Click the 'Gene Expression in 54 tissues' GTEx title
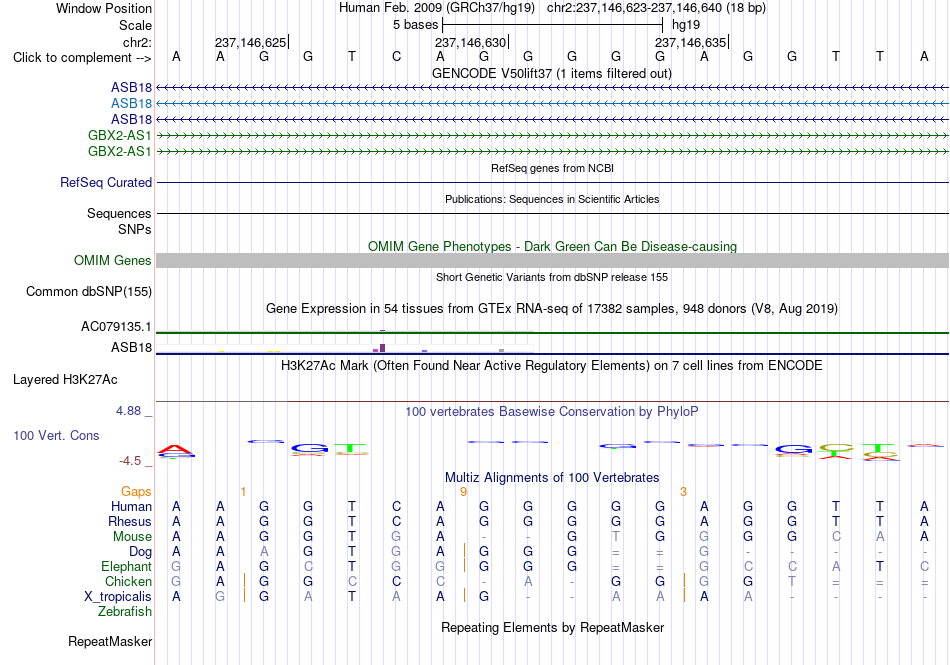This screenshot has width=950, height=665. 552,309
